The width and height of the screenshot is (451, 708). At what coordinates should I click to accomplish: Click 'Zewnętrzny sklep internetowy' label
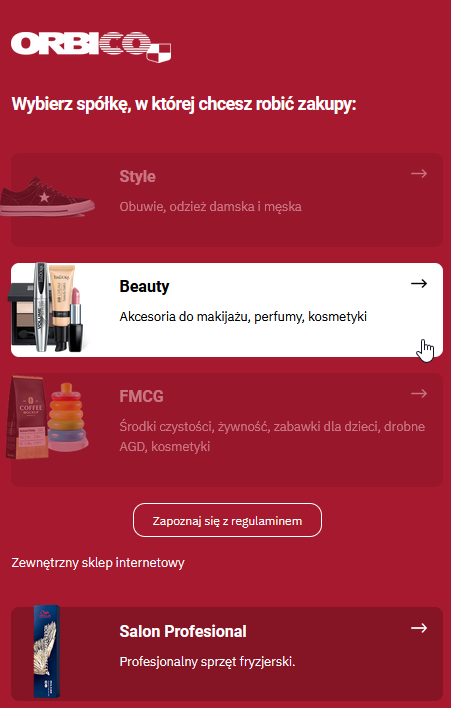[98, 563]
